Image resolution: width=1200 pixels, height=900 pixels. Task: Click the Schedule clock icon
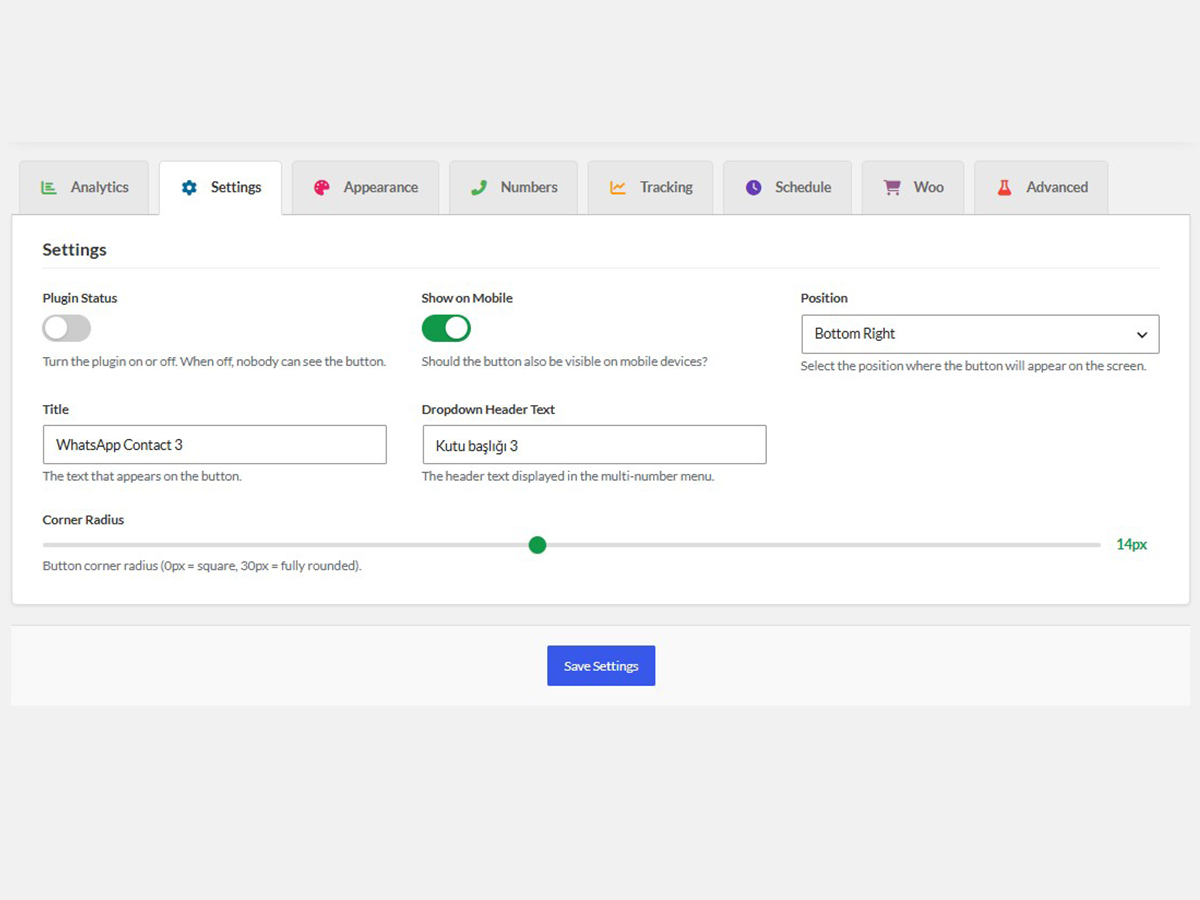coord(754,187)
